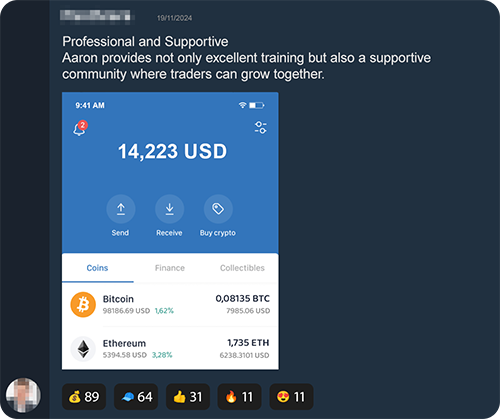Click the blurred user avatar
The image size is (500, 419).
point(23,395)
